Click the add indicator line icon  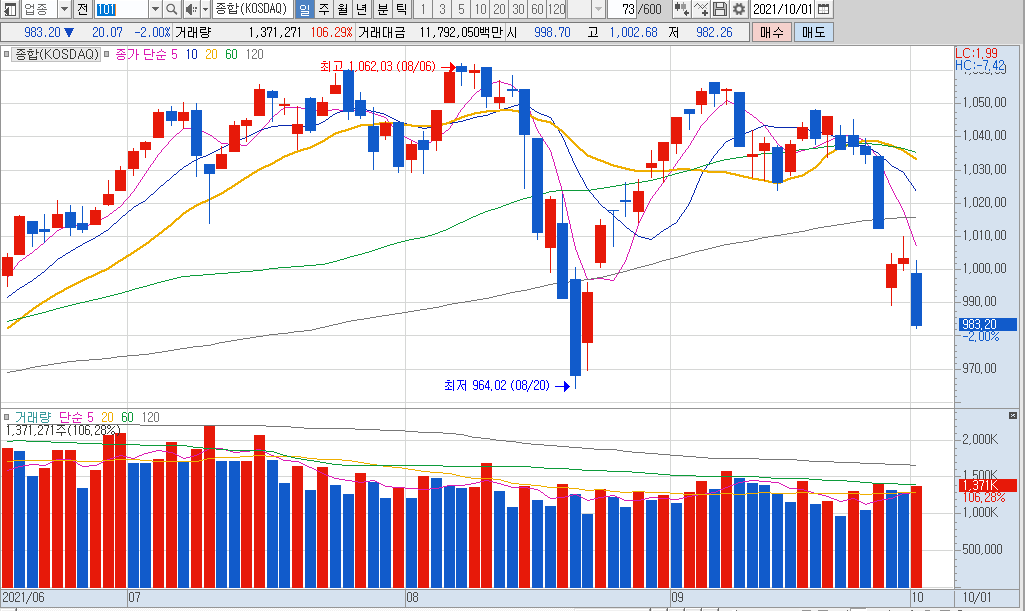701,9
